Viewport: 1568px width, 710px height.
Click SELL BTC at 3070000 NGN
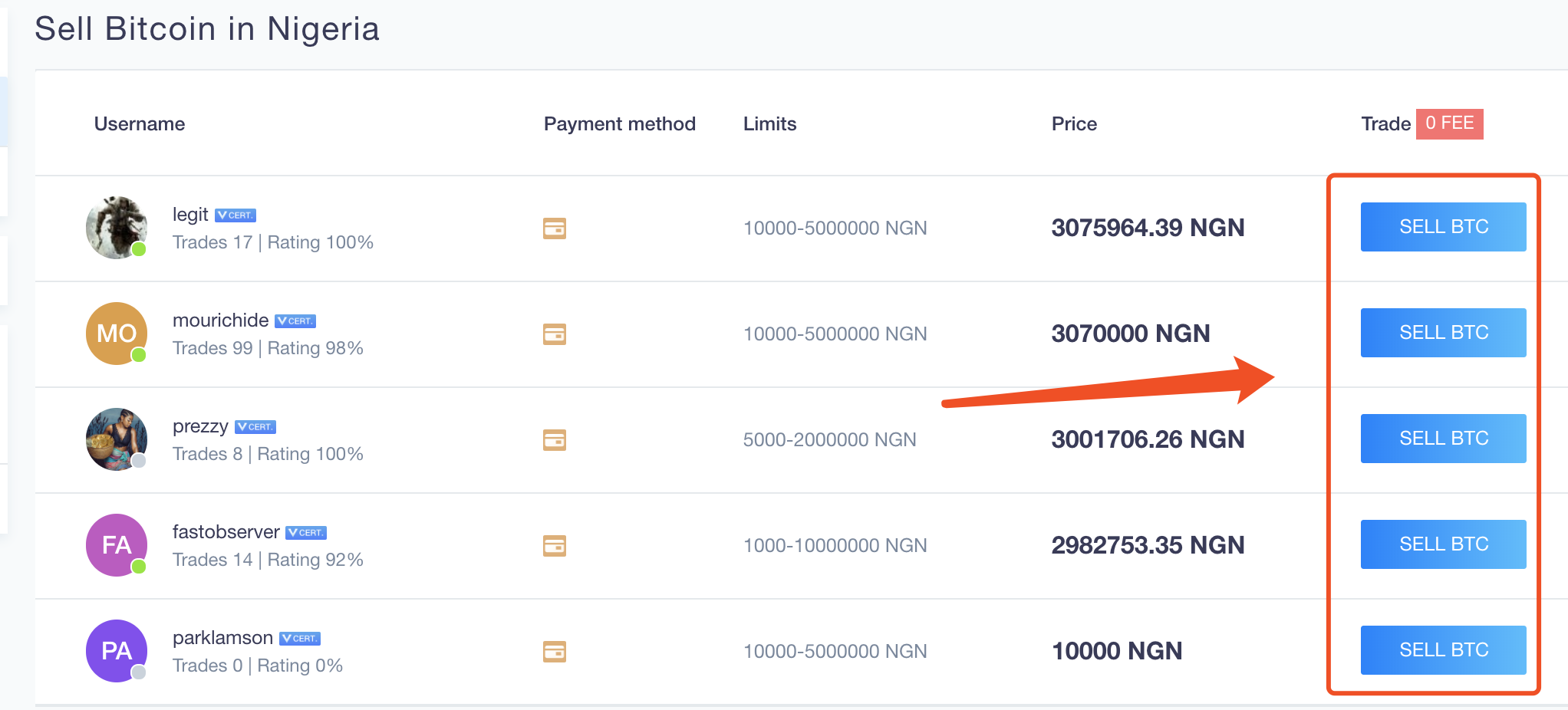coord(1443,333)
